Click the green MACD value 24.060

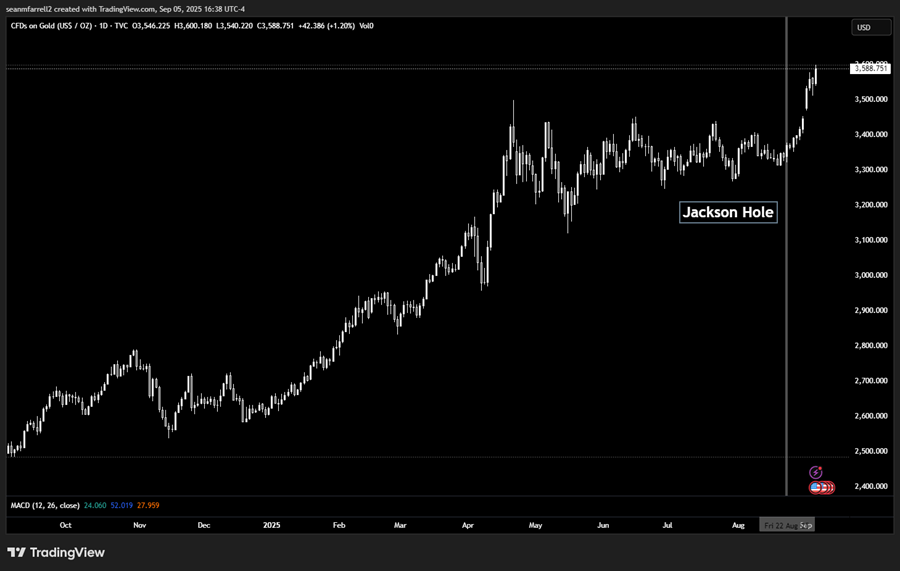[x=96, y=505]
